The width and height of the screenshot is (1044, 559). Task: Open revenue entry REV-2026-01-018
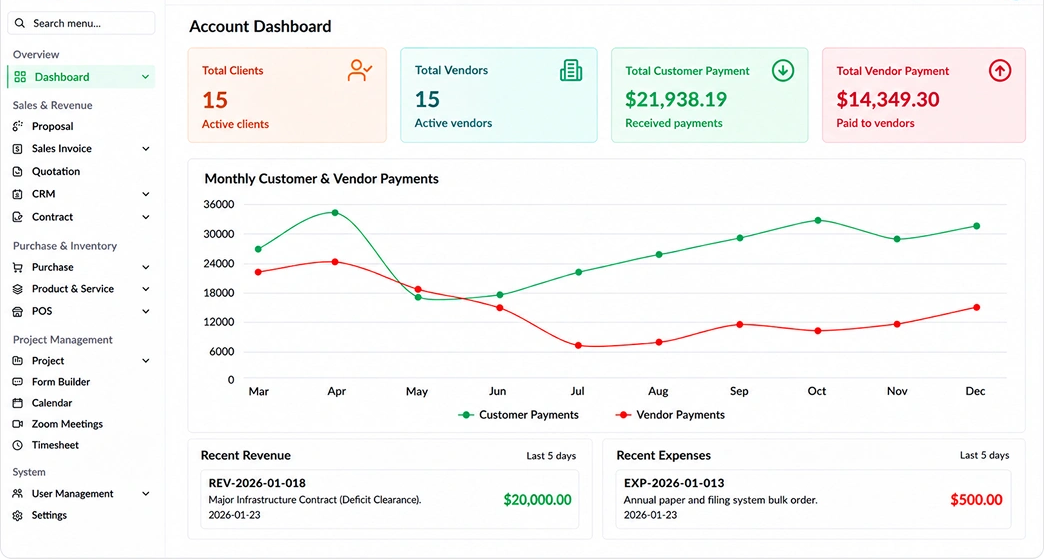click(390, 499)
